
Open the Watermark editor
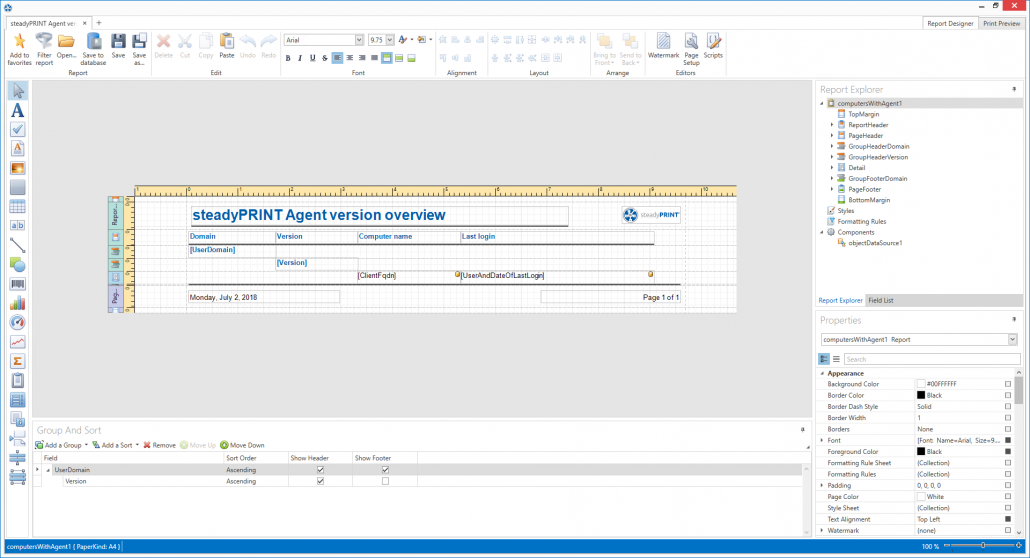(x=663, y=46)
